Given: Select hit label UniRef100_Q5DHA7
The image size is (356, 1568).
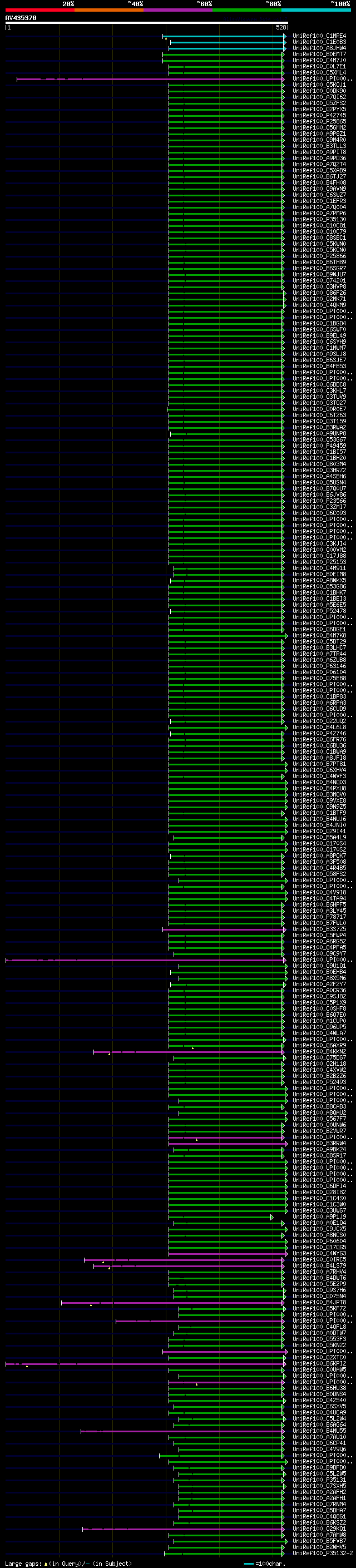Looking at the screenshot, I should 319,1510.
